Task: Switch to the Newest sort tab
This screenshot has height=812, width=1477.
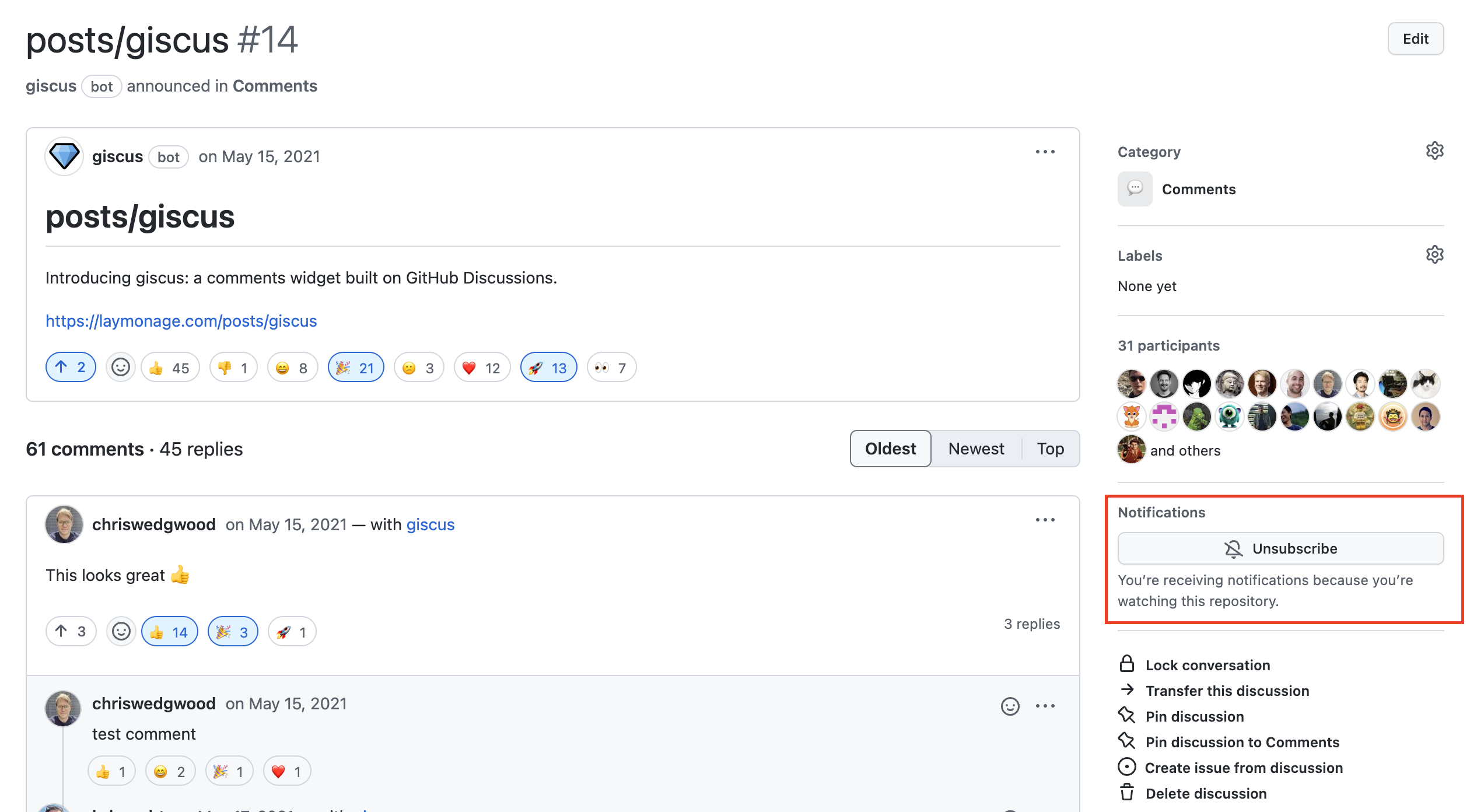Action: tap(976, 449)
